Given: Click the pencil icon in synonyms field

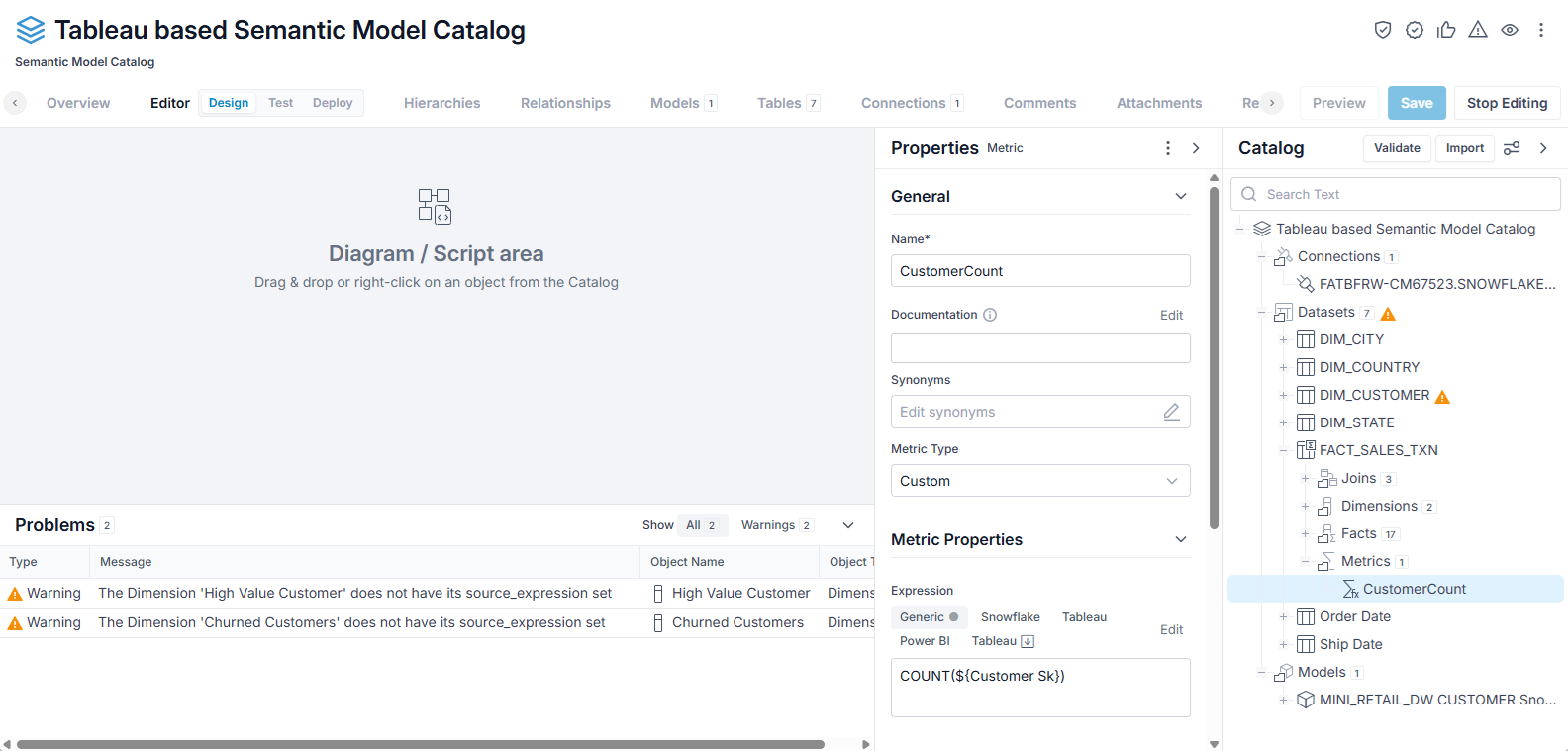Looking at the screenshot, I should tap(1171, 412).
